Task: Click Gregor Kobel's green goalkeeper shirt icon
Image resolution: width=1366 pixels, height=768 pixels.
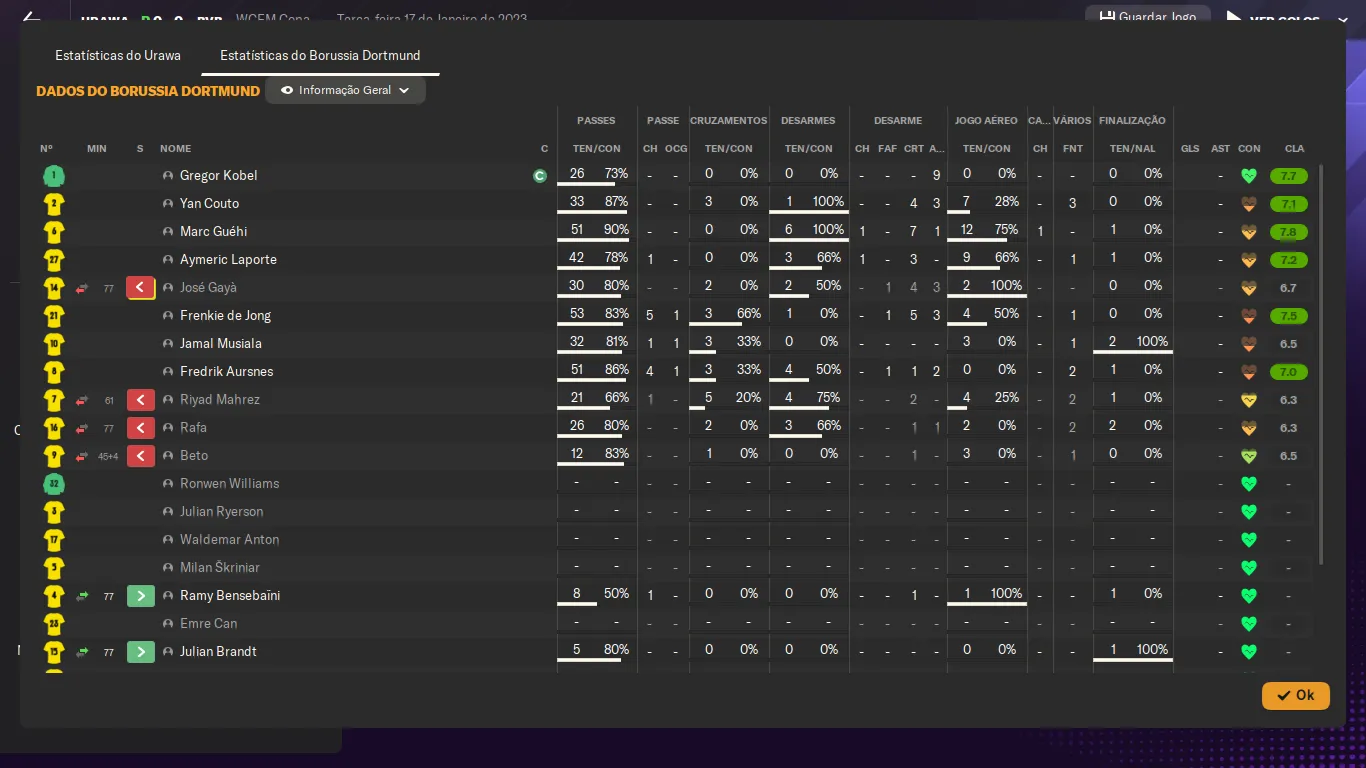Action: coord(54,176)
